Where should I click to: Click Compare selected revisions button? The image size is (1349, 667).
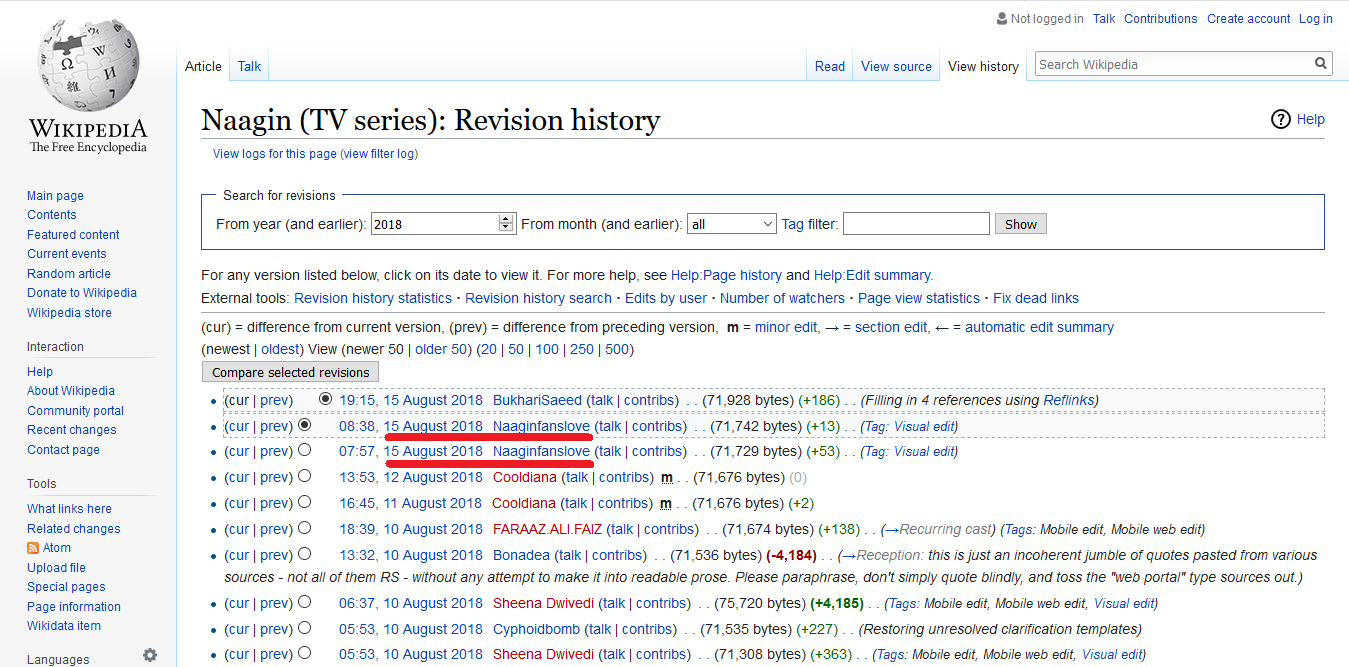(290, 372)
